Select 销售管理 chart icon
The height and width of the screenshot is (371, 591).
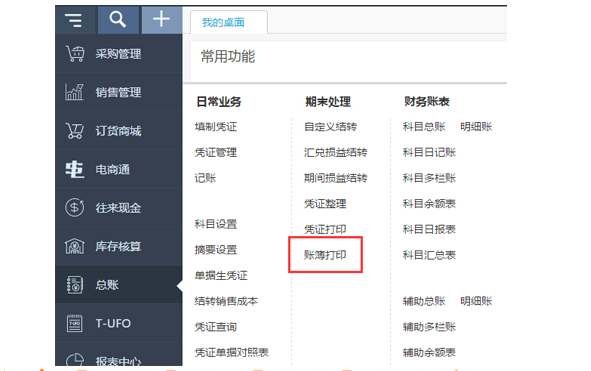pyautogui.click(x=74, y=92)
